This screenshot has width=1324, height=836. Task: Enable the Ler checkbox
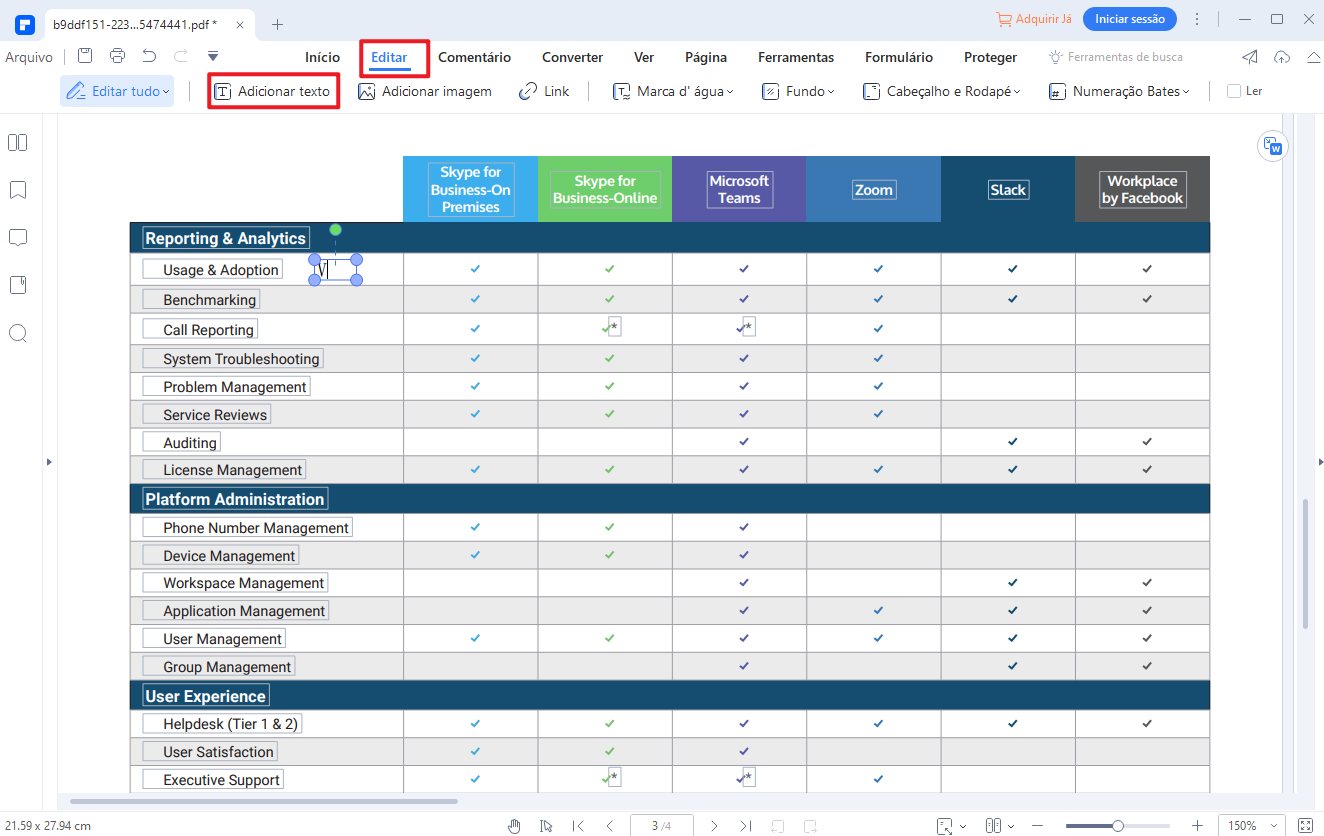tap(1234, 91)
